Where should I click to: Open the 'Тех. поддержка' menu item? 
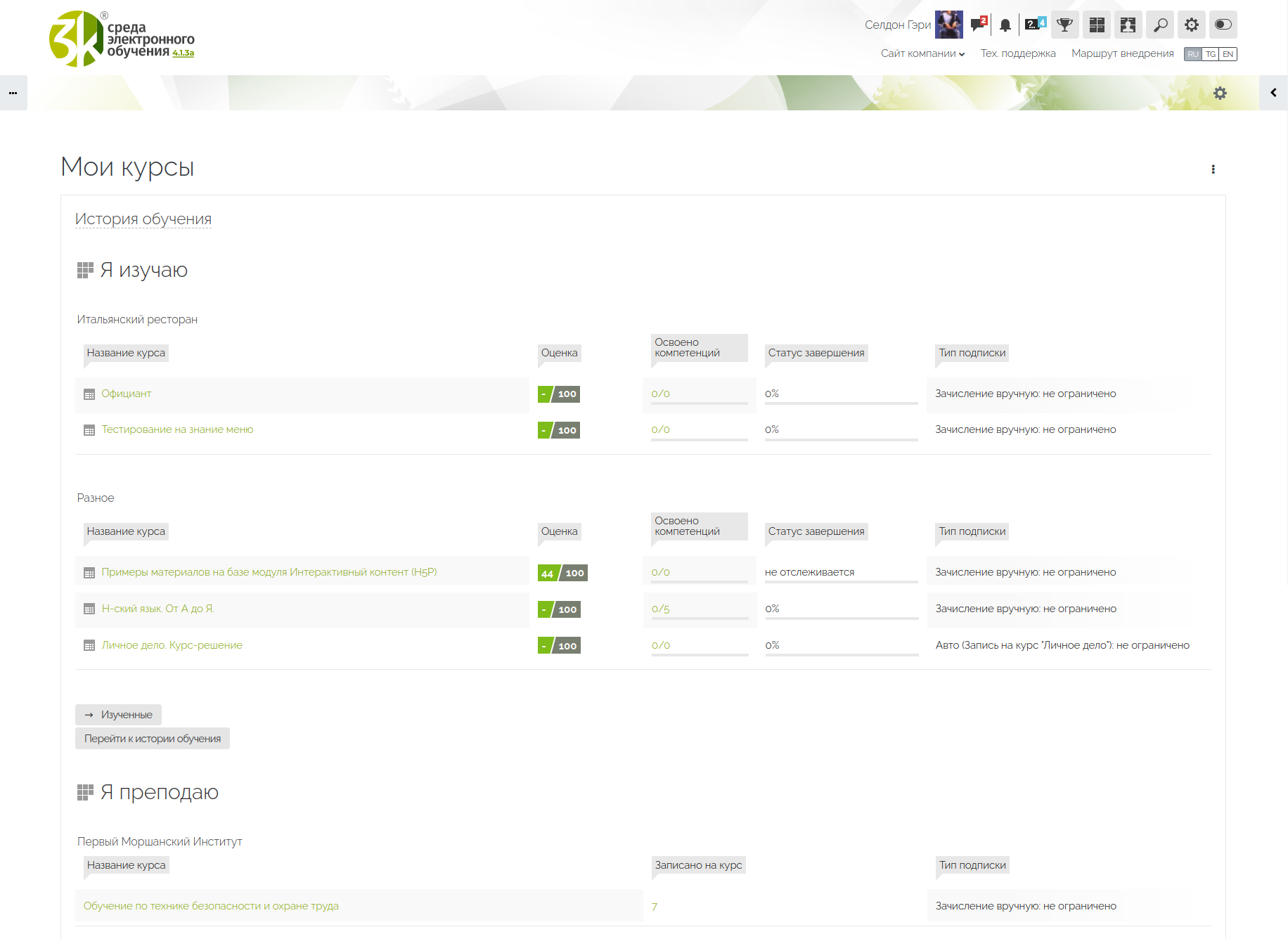[1018, 53]
